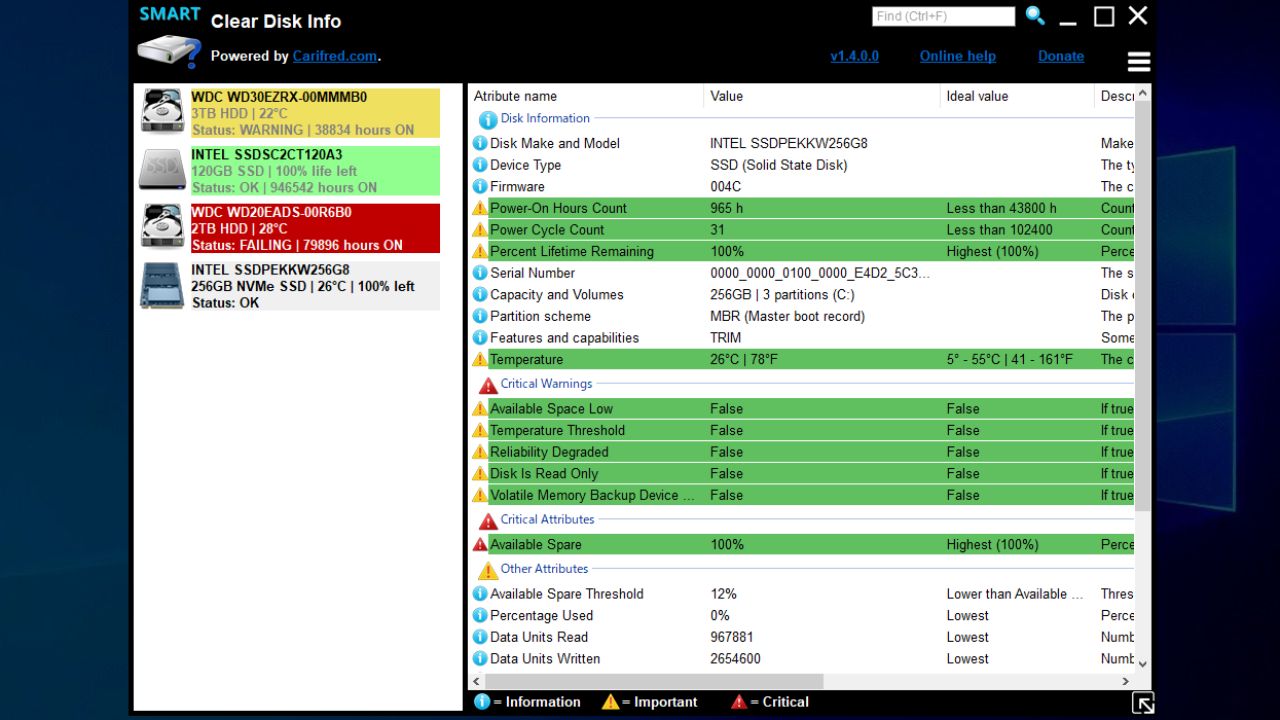This screenshot has width=1280, height=720.
Task: Click the vertical scrollbar thumb
Action: tap(1143, 304)
